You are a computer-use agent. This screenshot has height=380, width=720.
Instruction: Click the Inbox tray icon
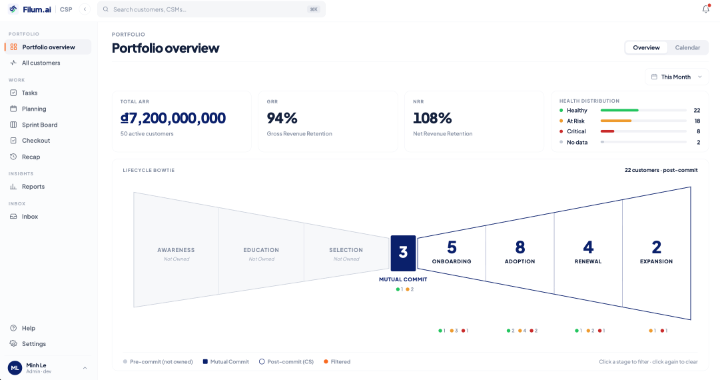[x=13, y=217]
